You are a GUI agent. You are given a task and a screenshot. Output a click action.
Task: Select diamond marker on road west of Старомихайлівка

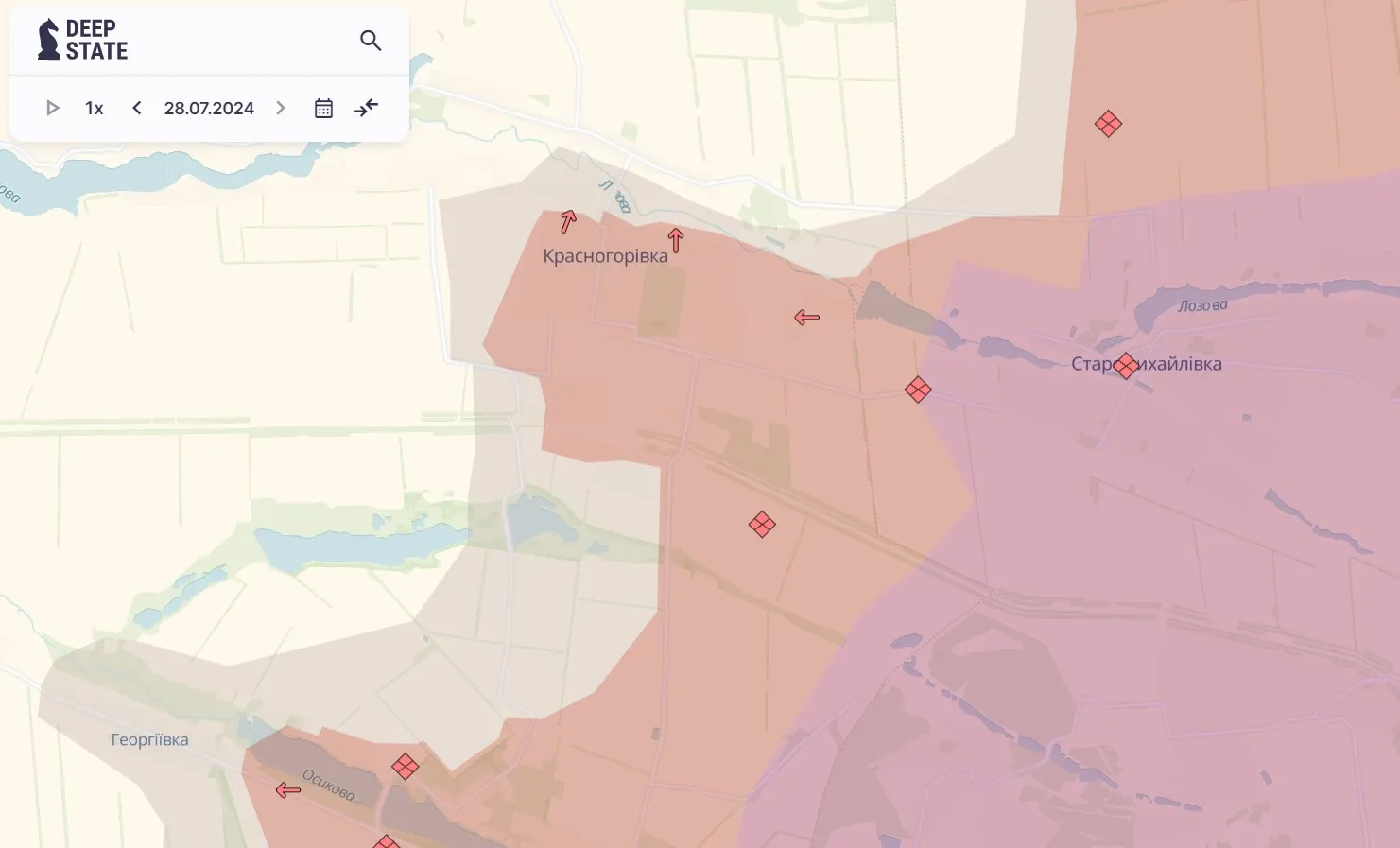coord(917,389)
